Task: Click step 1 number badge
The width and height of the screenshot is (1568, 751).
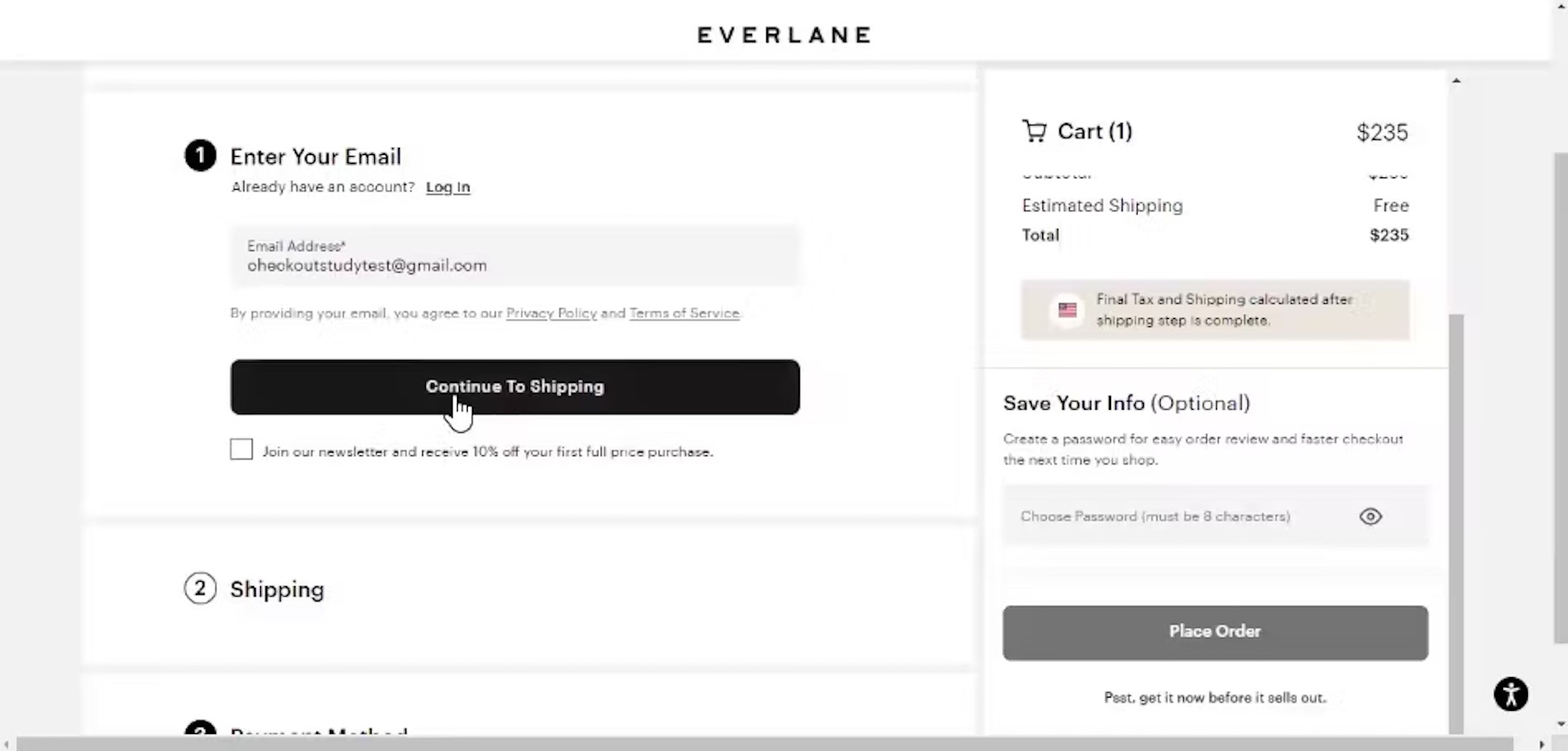Action: click(x=200, y=156)
